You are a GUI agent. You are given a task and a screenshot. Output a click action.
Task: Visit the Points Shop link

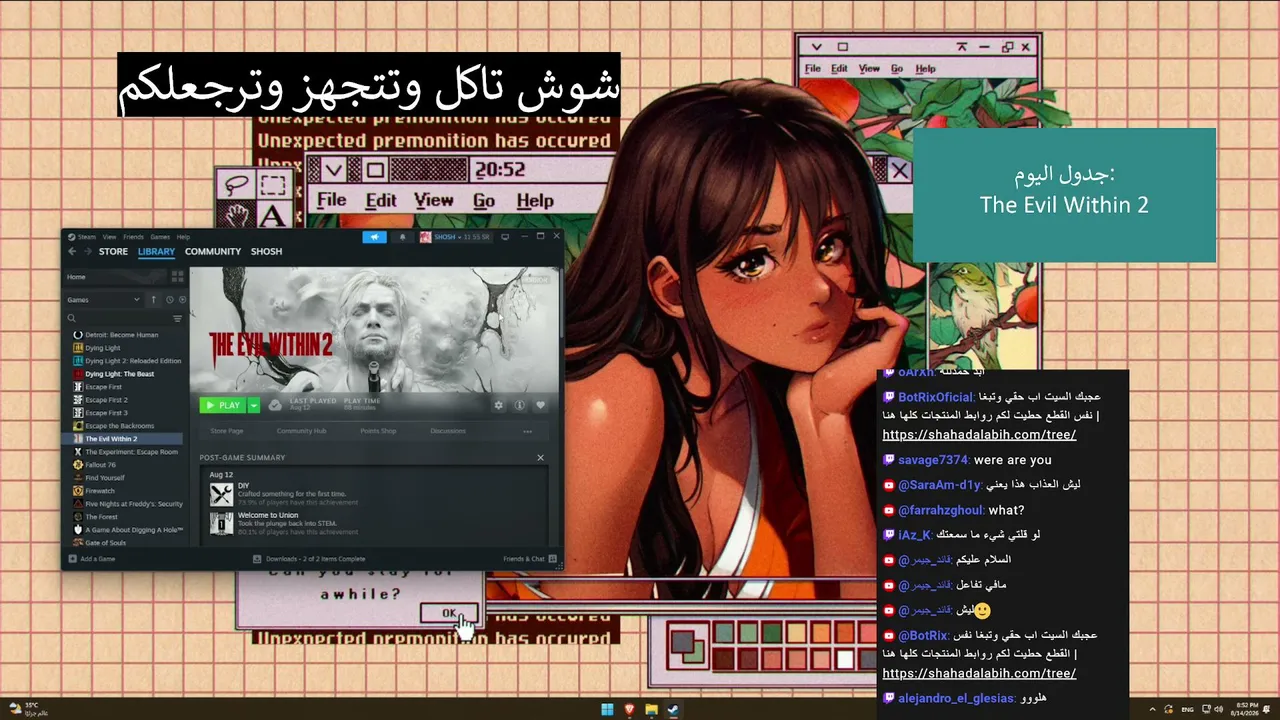pos(378,431)
